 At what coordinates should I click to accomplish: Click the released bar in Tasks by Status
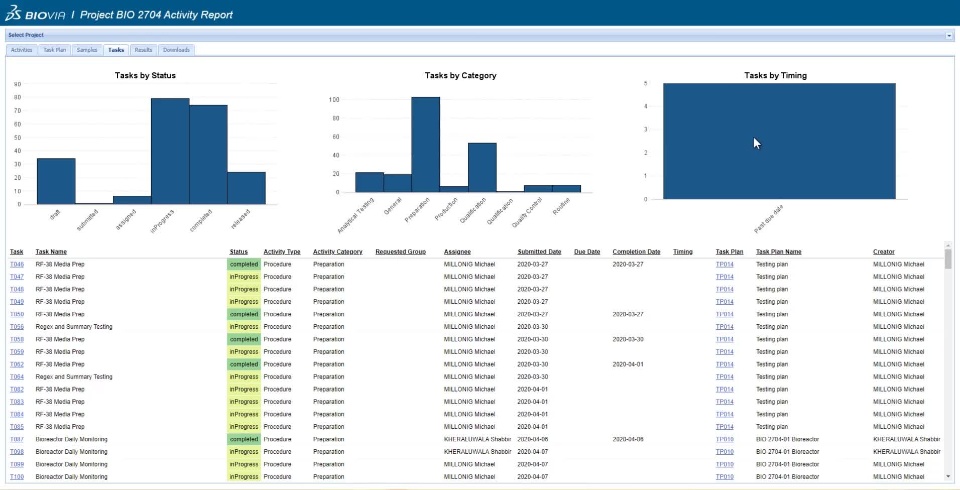click(x=246, y=188)
